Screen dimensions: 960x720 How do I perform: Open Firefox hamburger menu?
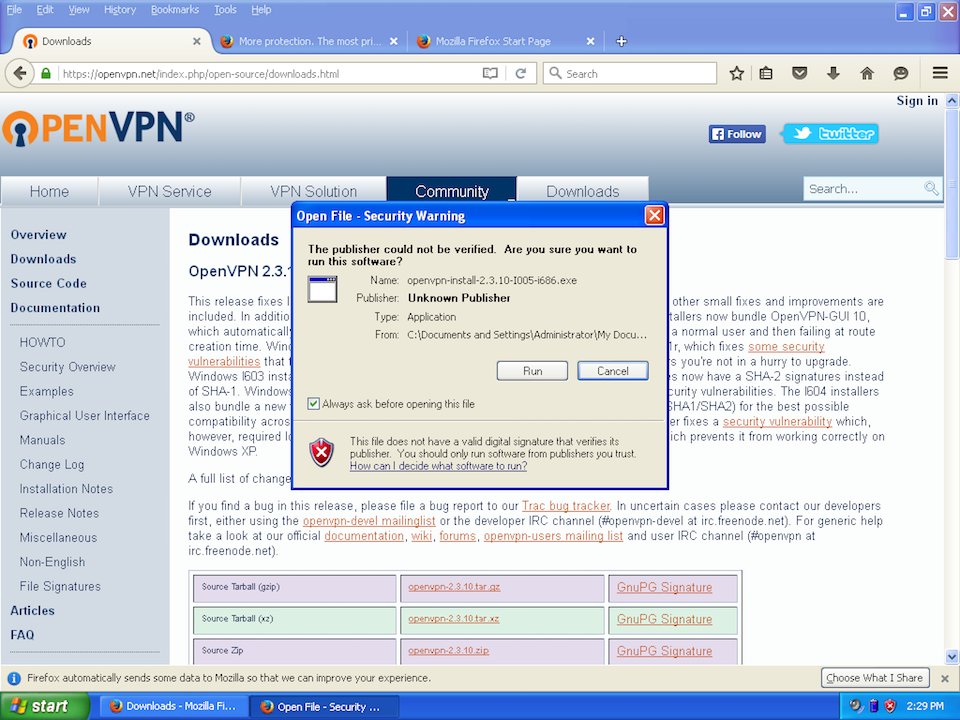[x=940, y=73]
